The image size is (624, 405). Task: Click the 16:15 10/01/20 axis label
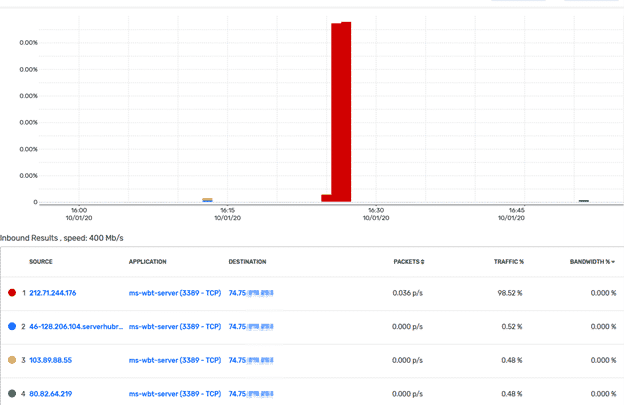(227, 214)
